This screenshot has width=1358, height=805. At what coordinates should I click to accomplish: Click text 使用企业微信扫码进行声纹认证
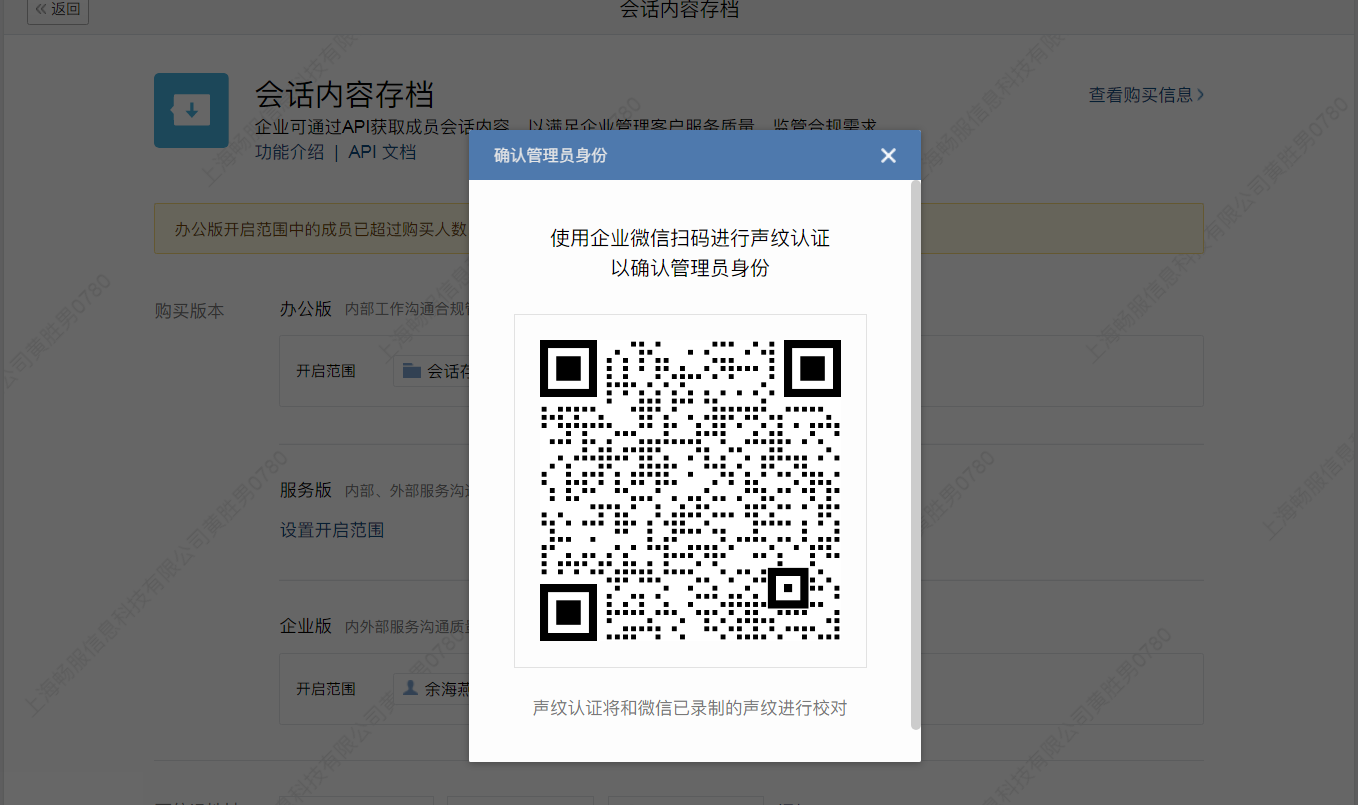(690, 238)
